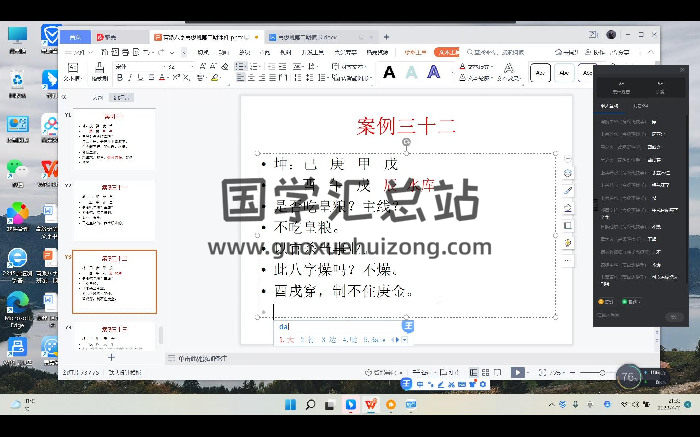Open Windows Start menu on taskbar
This screenshot has width=700, height=437.
290,405
